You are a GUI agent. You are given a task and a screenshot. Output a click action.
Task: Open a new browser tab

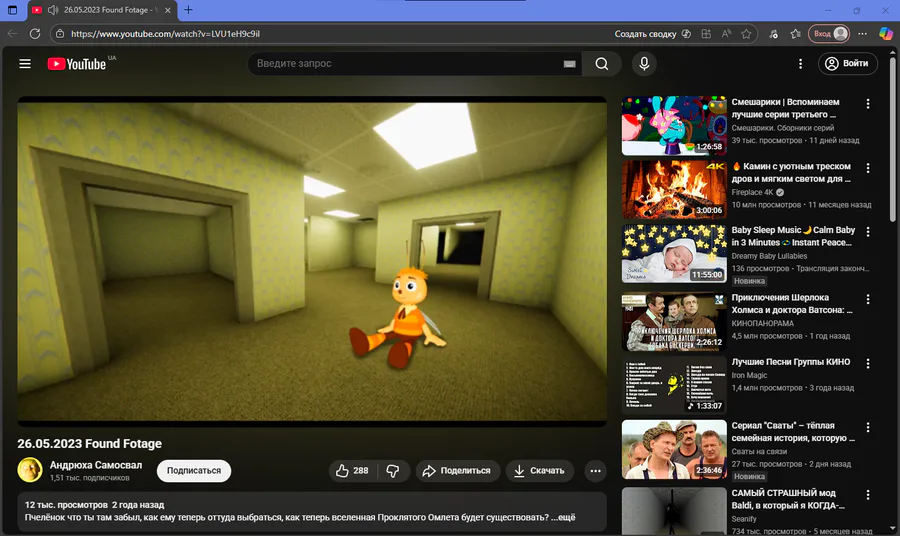click(x=188, y=10)
